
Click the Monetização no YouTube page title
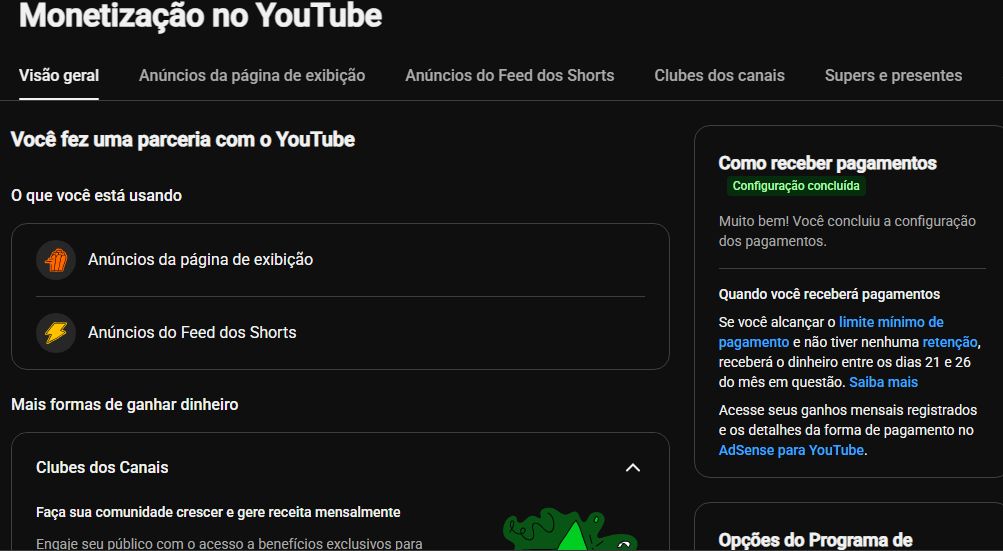point(200,15)
